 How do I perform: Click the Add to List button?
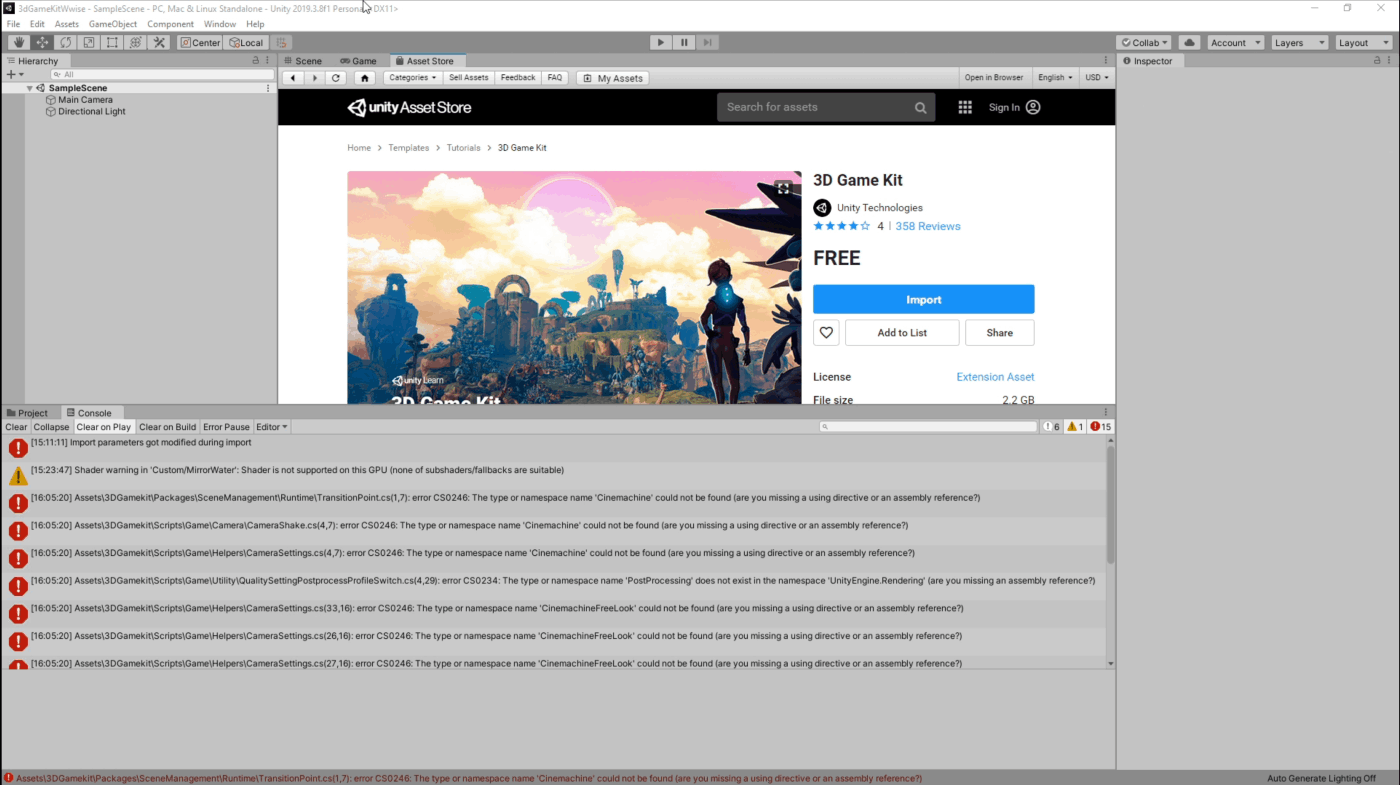[x=902, y=333]
